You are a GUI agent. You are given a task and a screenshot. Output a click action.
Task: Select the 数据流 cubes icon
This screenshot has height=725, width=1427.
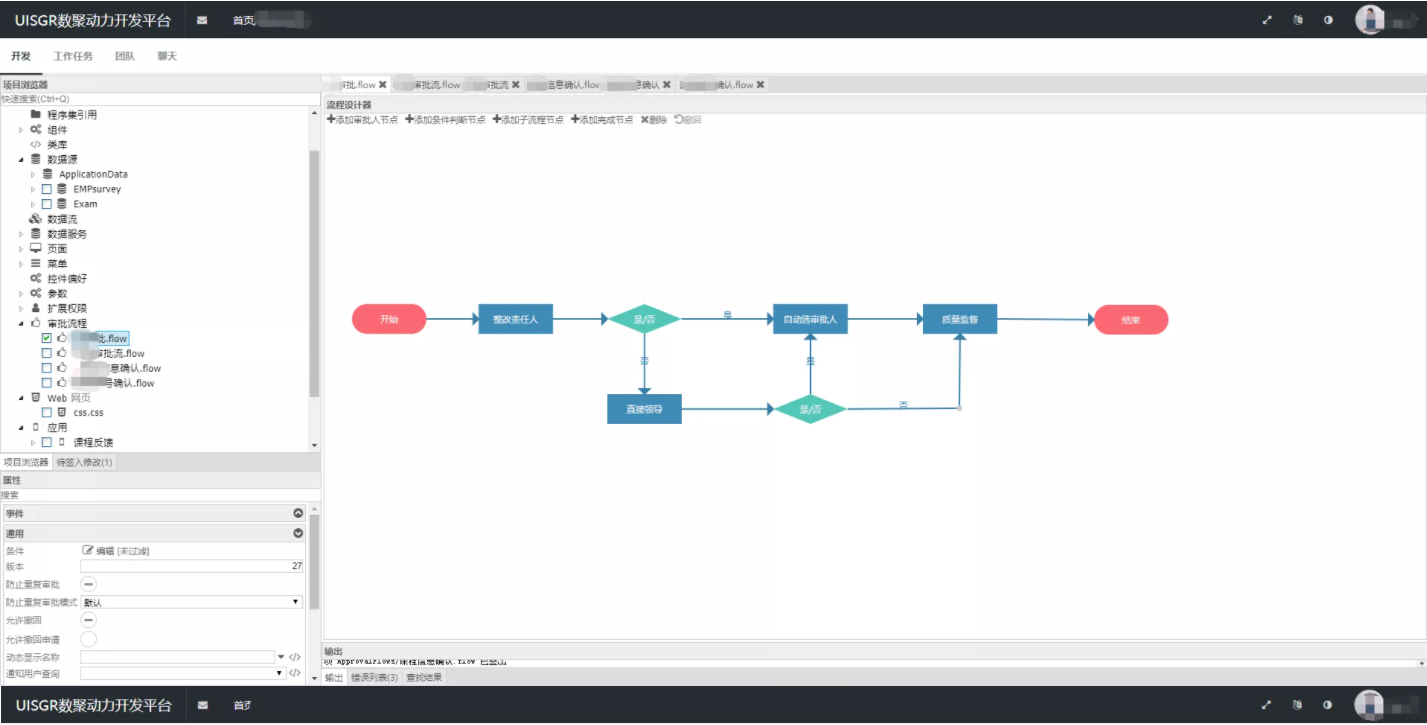[35, 219]
